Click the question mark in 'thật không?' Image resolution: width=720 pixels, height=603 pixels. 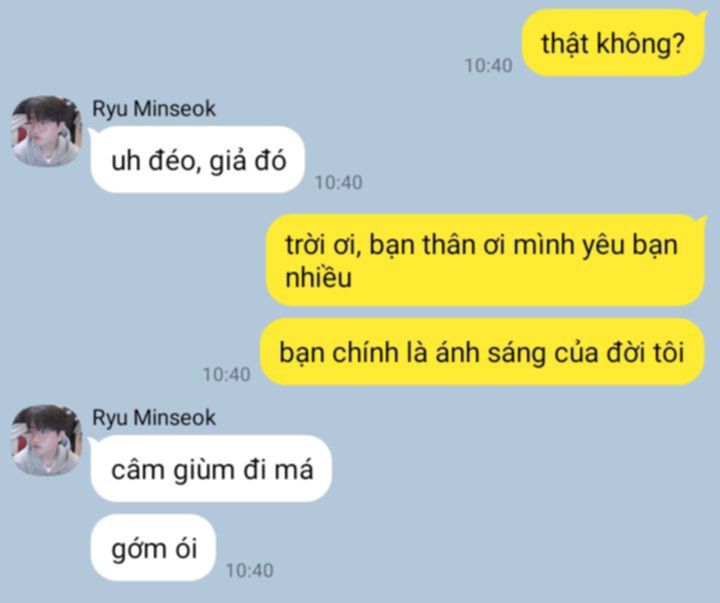coord(677,44)
